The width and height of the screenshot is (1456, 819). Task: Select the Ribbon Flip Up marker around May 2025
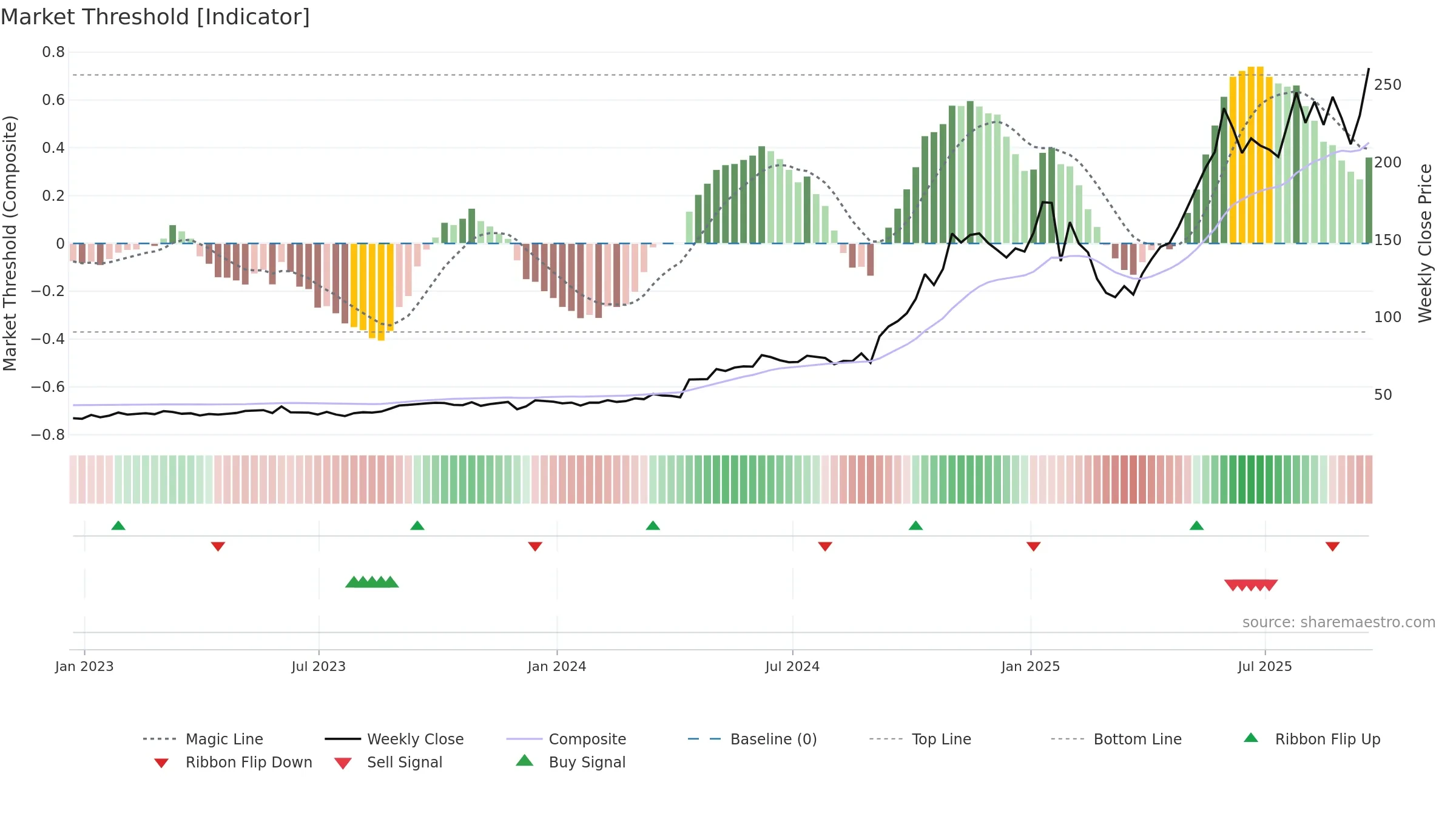[1196, 525]
